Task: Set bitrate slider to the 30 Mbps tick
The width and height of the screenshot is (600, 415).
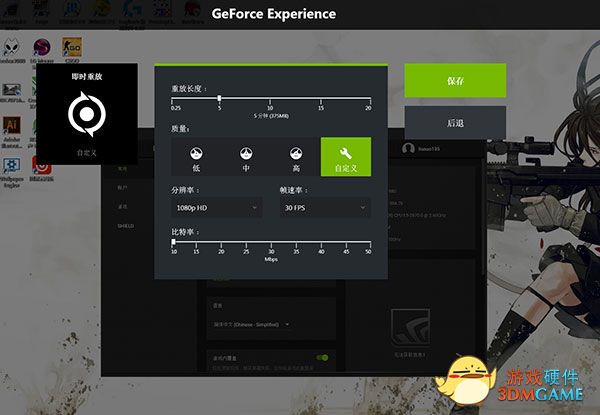Action: pyautogui.click(x=271, y=243)
